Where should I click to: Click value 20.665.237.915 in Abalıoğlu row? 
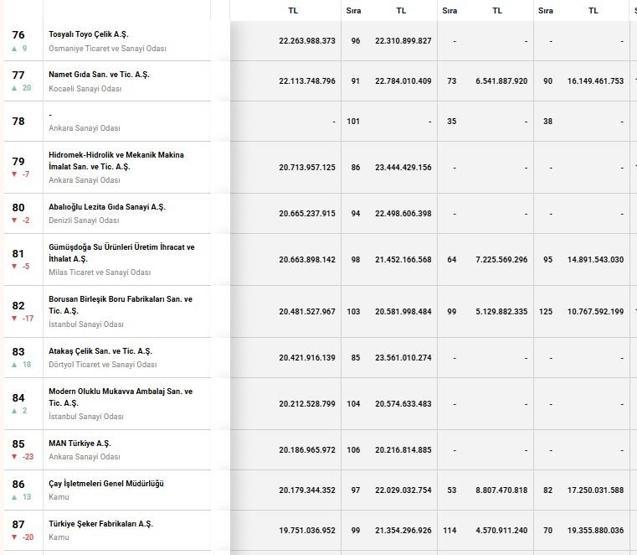[x=307, y=214]
